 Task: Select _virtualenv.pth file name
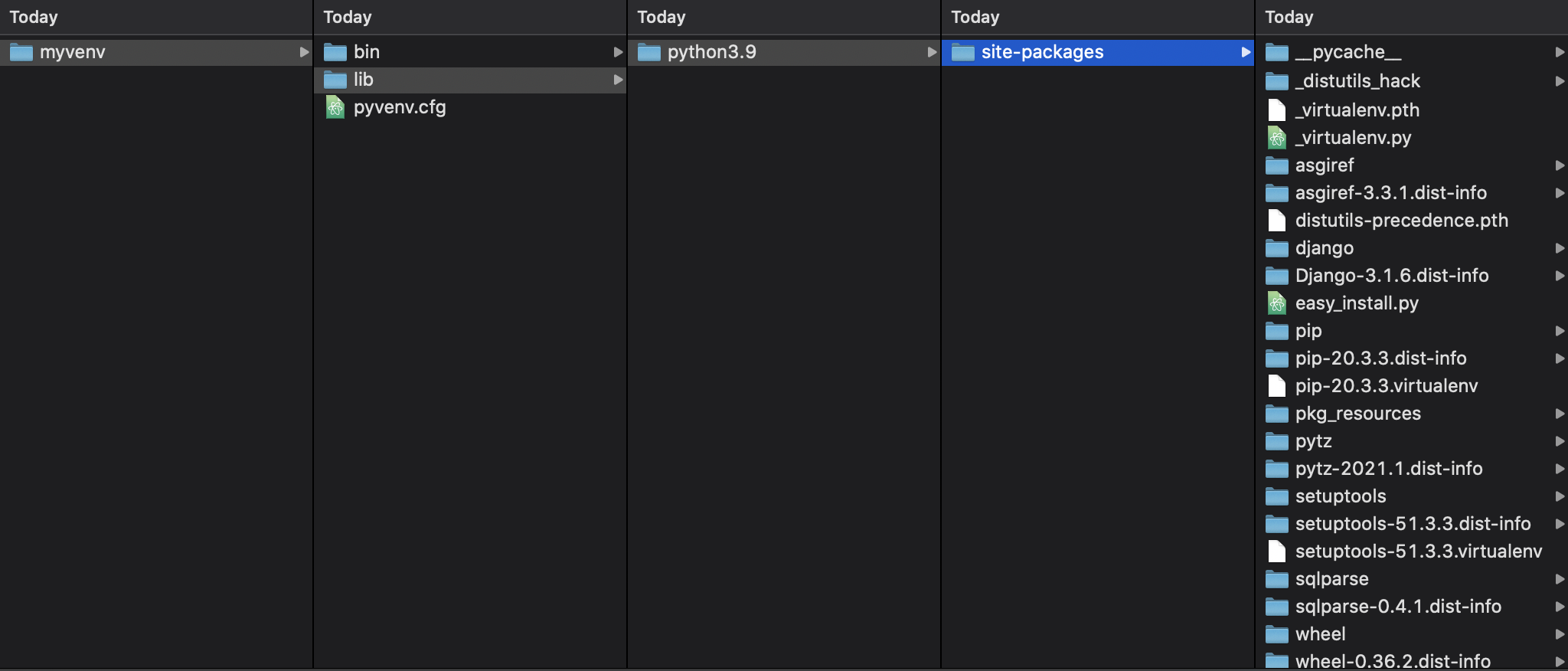click(x=1357, y=110)
